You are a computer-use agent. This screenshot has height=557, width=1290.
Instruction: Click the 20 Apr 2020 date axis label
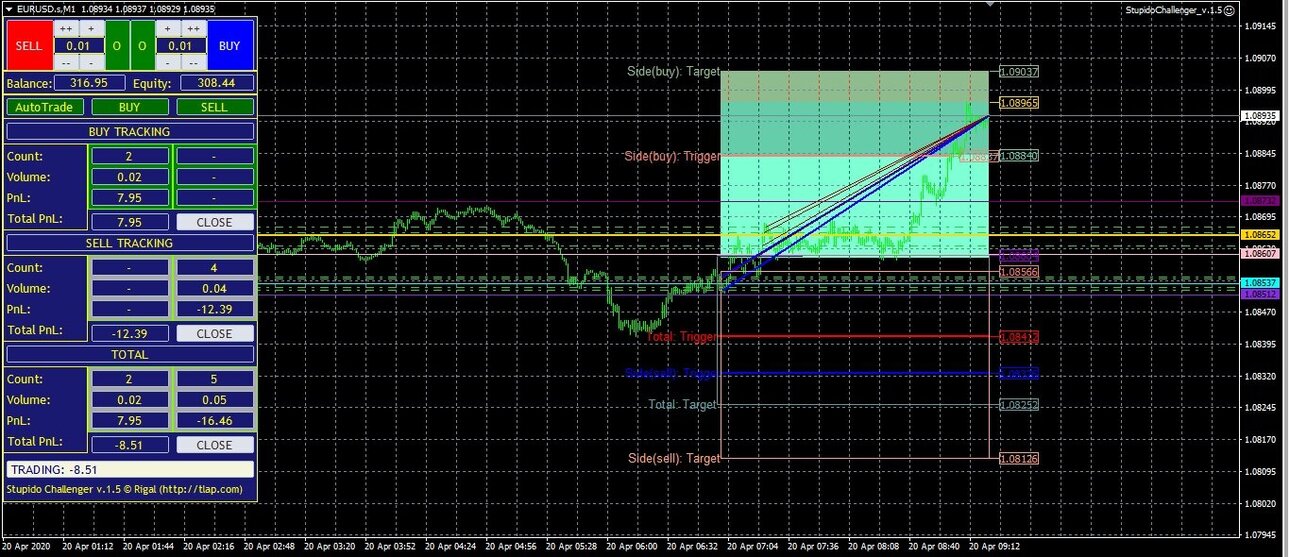27,548
